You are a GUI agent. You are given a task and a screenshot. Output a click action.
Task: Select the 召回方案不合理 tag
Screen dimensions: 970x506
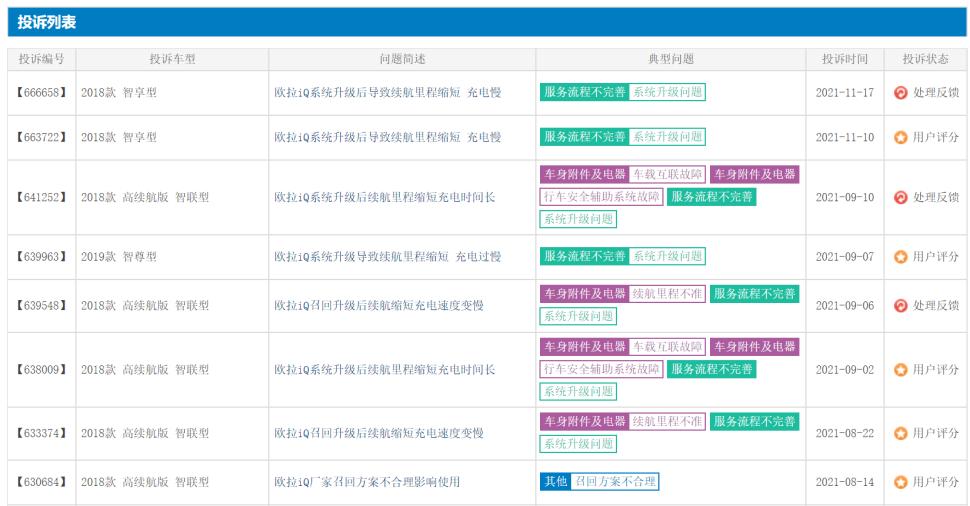(615, 482)
